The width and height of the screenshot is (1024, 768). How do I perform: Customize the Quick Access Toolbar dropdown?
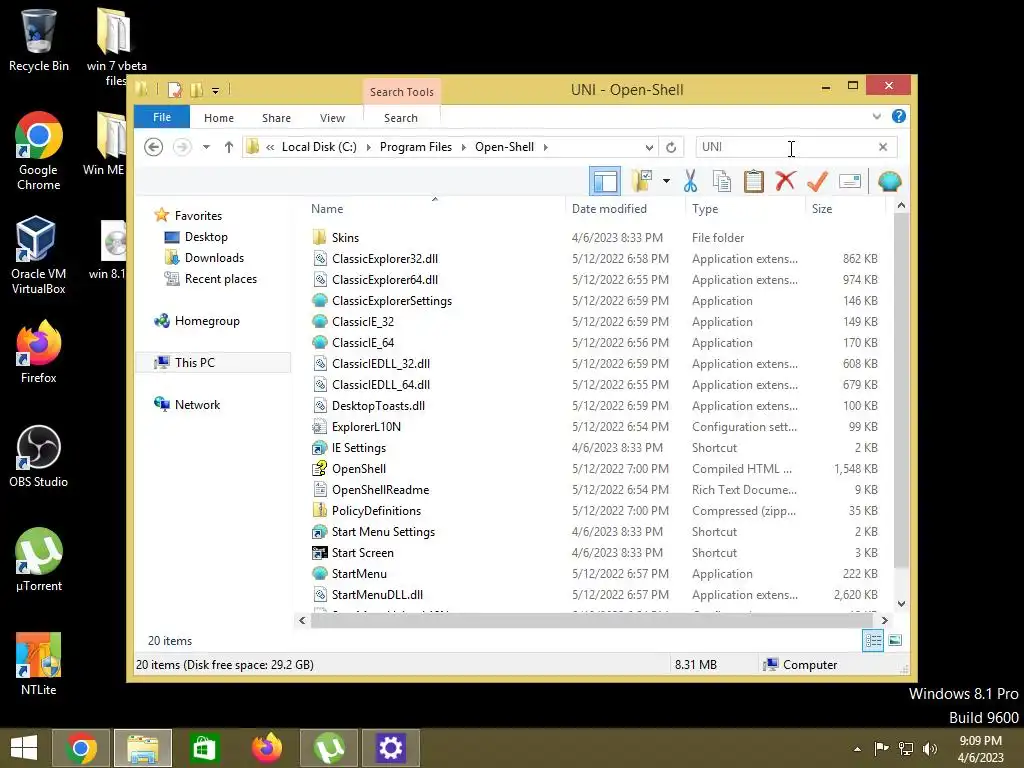(216, 90)
